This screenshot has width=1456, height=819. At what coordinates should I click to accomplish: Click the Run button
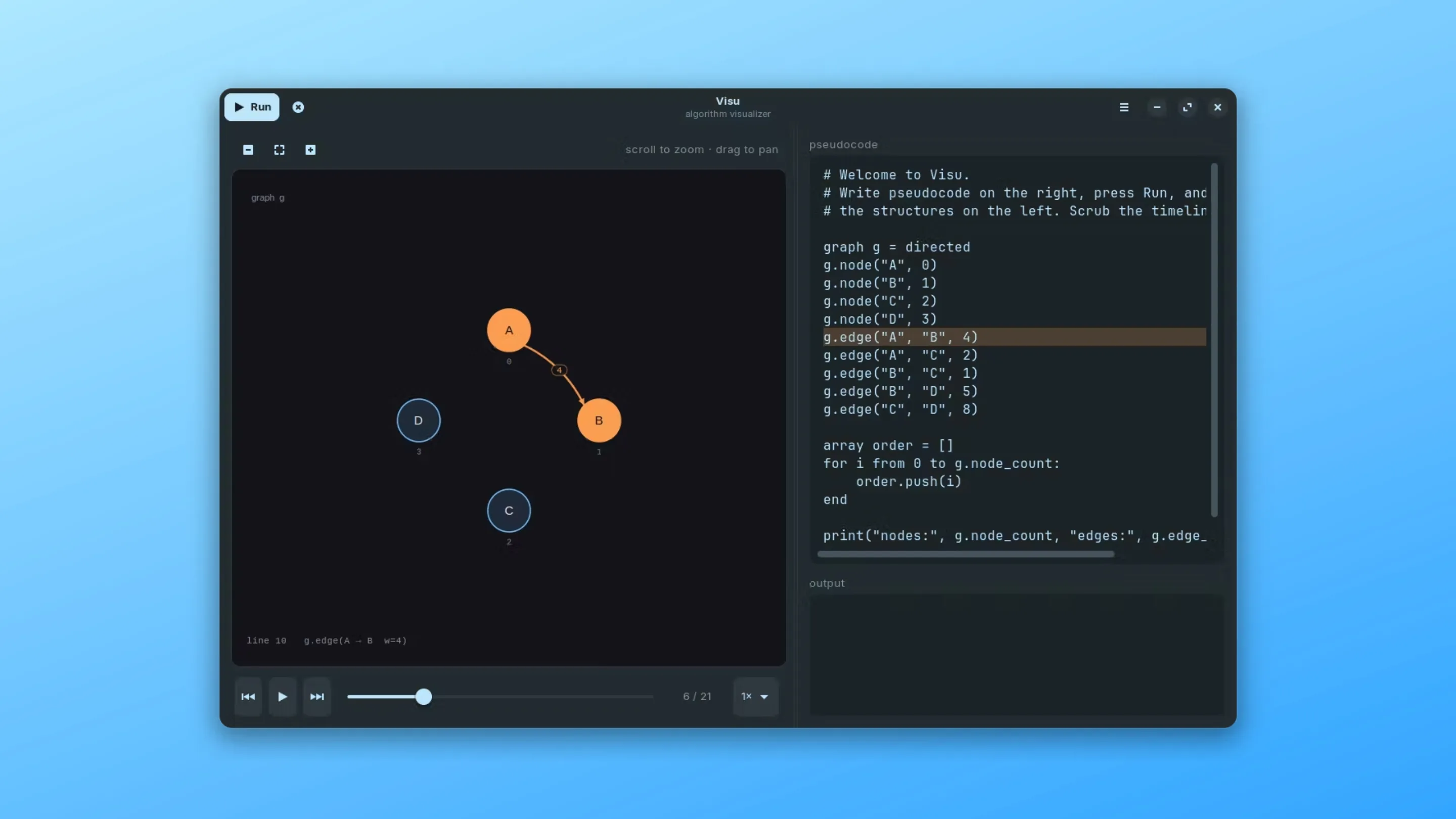pyautogui.click(x=252, y=107)
